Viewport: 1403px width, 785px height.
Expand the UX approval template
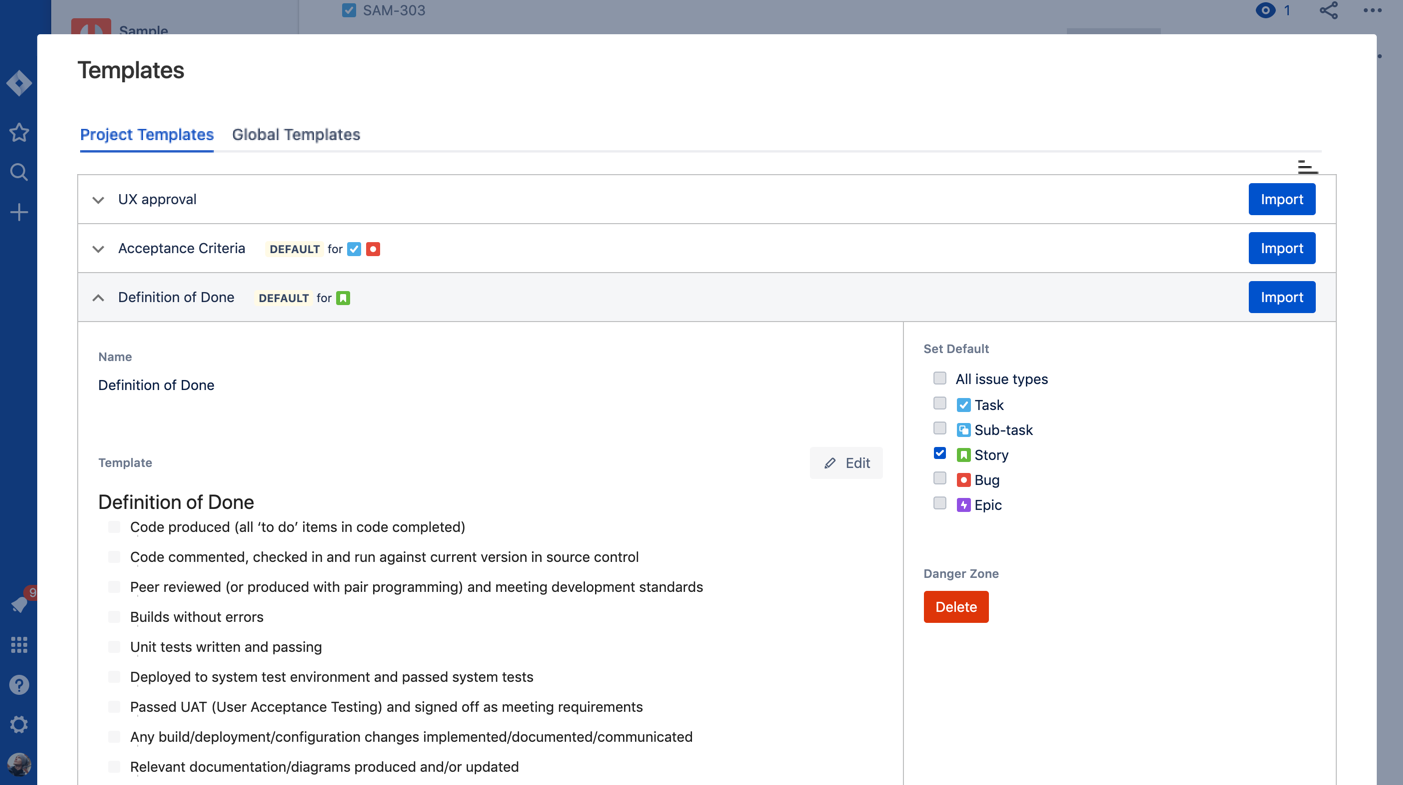[98, 200]
